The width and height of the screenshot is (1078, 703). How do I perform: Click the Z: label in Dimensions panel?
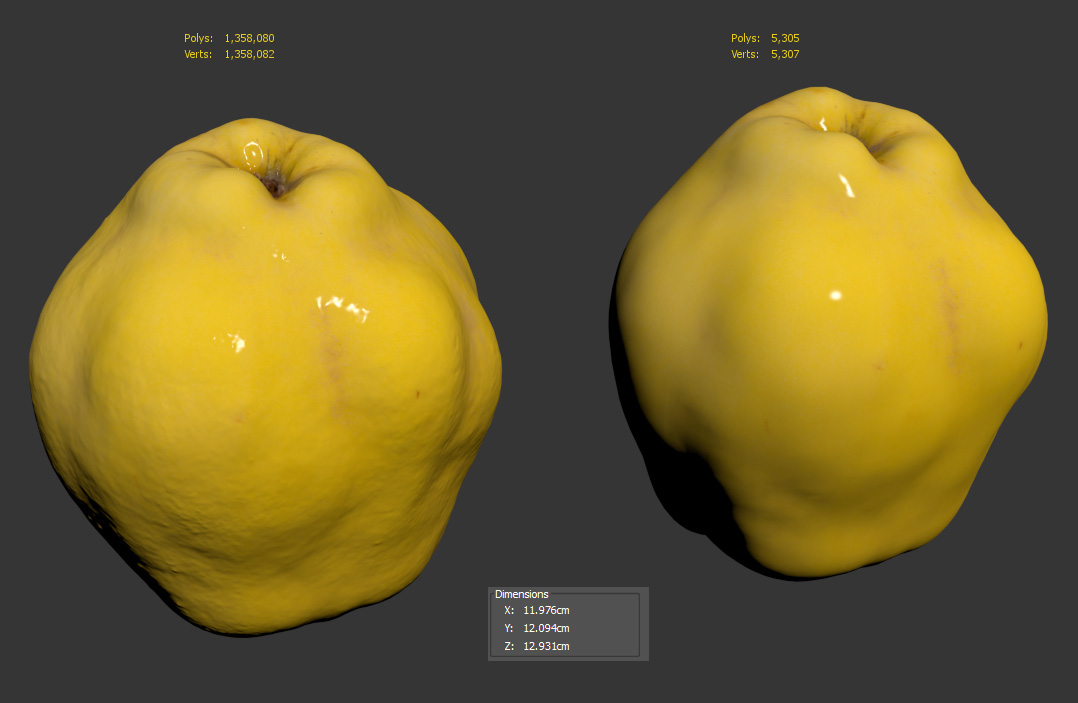(x=509, y=646)
